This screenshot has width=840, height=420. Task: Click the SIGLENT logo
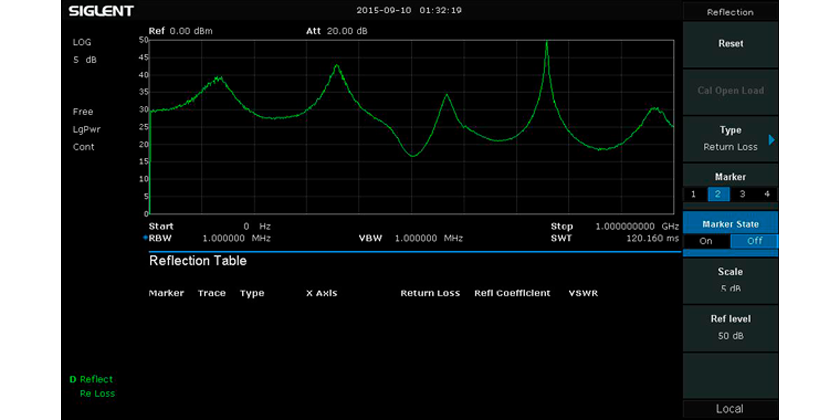[x=101, y=11]
